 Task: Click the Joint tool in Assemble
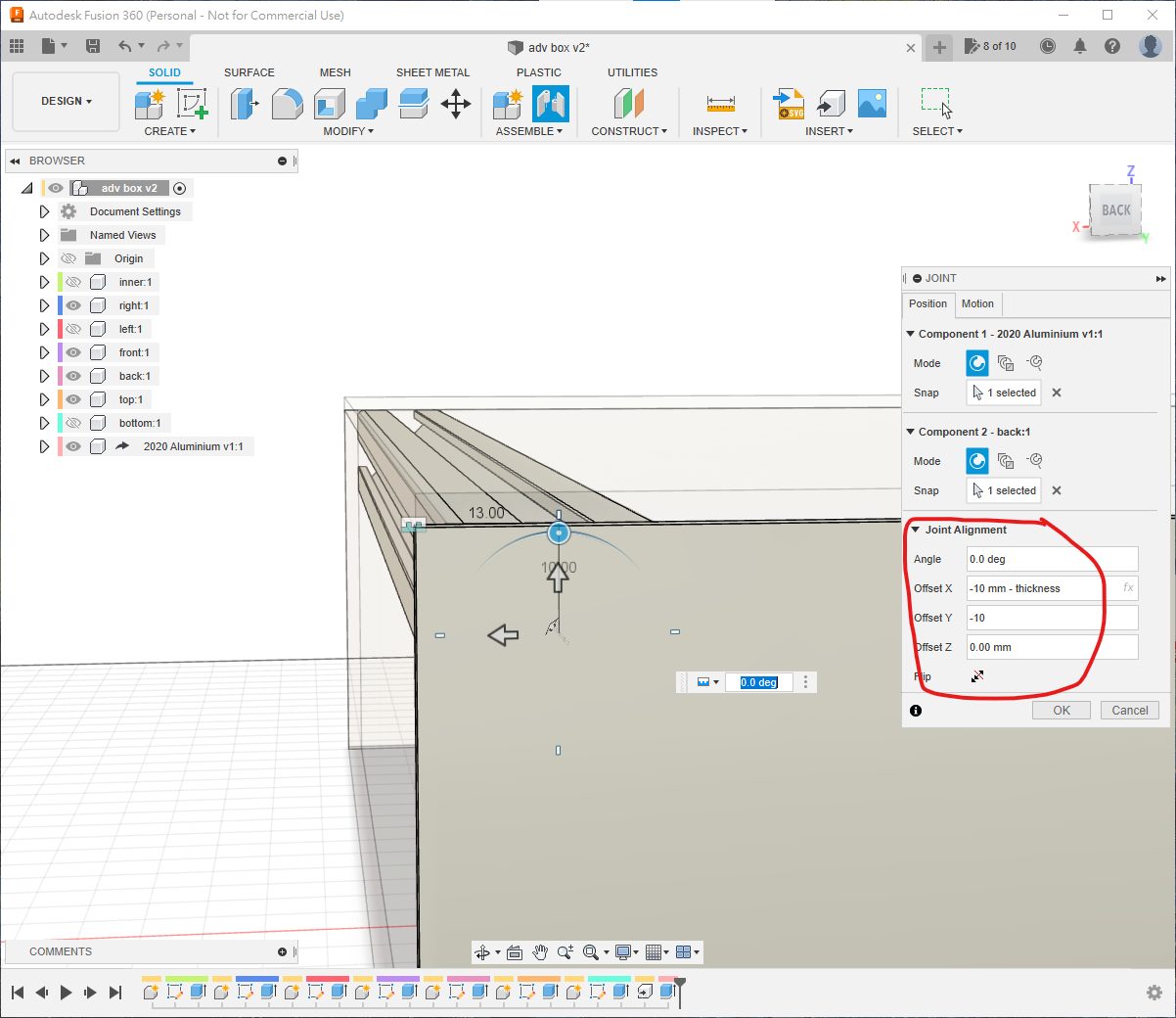(x=551, y=103)
